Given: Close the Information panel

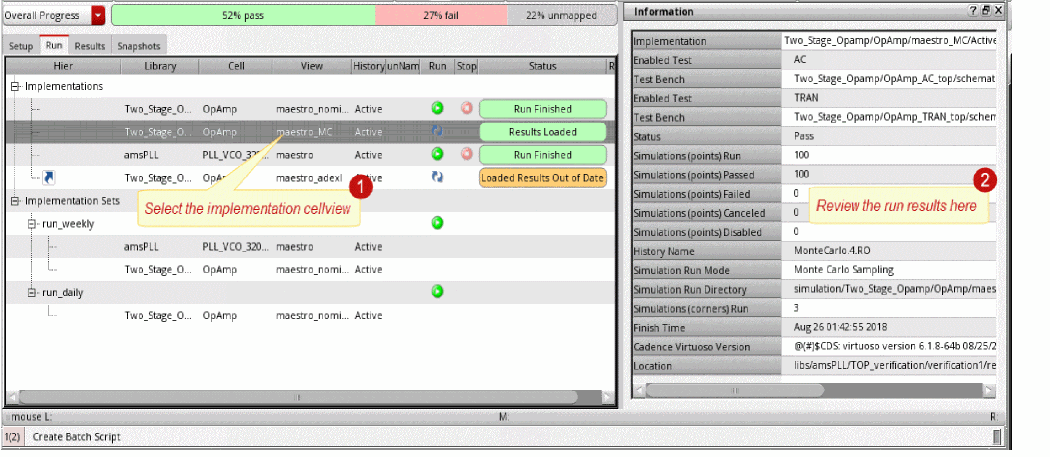Looking at the screenshot, I should [998, 11].
